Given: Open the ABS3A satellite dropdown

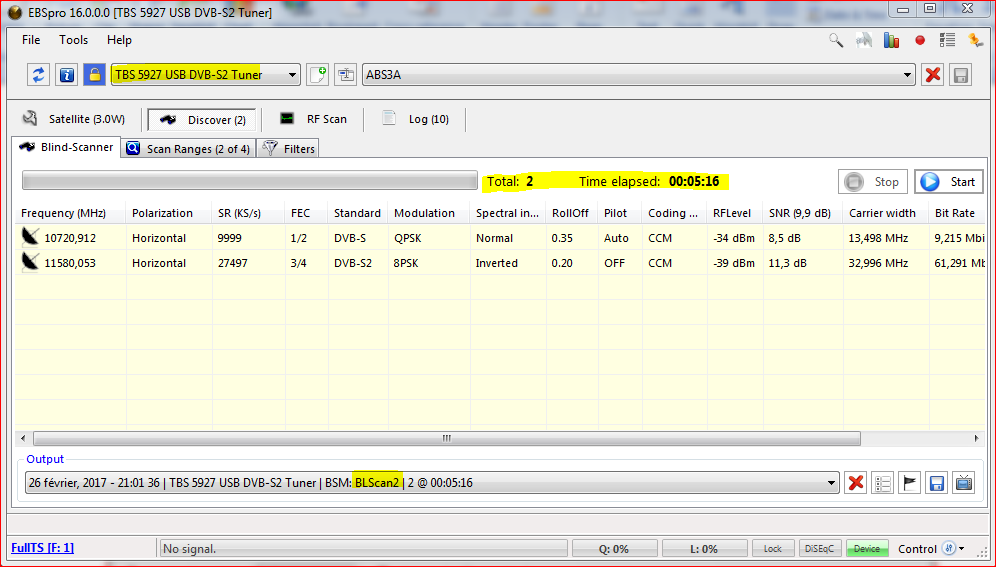Looking at the screenshot, I should pyautogui.click(x=908, y=75).
